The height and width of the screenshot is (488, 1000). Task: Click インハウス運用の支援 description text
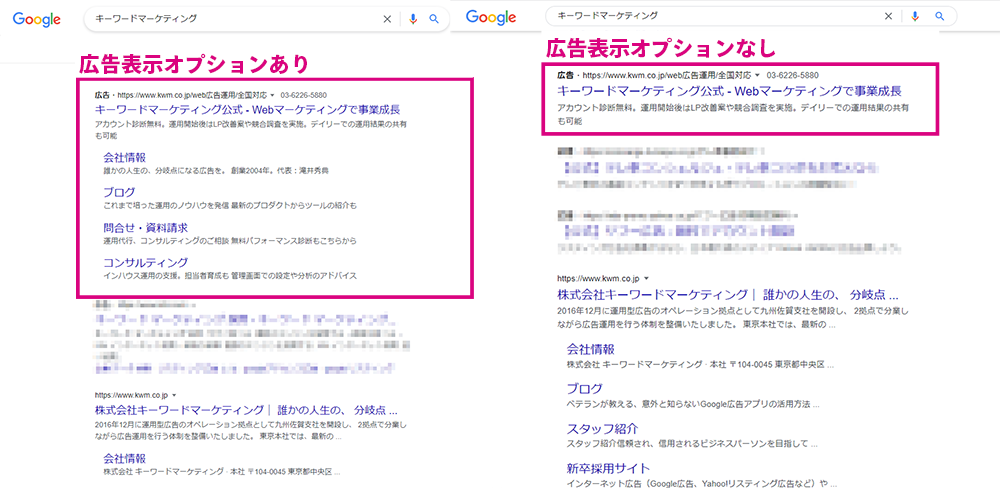(x=230, y=276)
